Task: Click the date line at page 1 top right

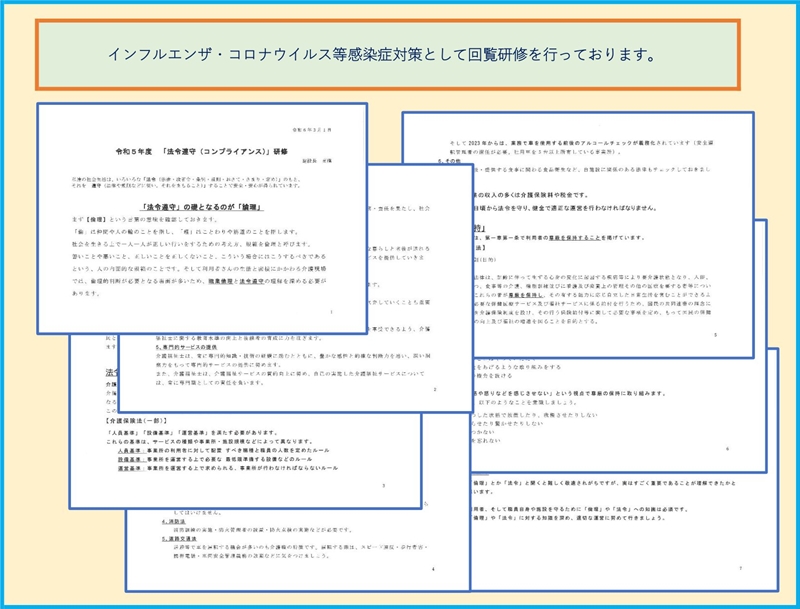Action: (312, 130)
